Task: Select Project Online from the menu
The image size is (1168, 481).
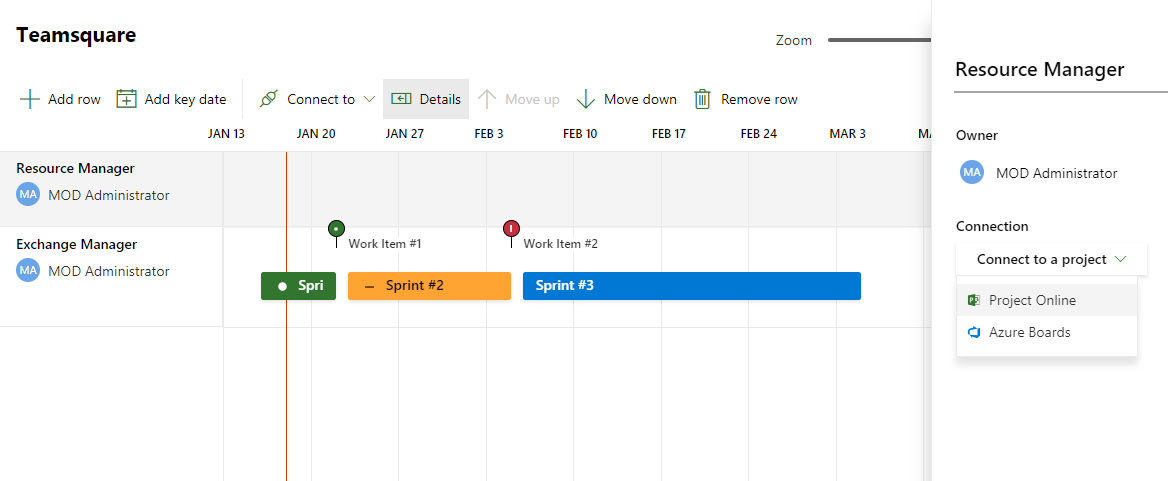Action: coord(1032,300)
